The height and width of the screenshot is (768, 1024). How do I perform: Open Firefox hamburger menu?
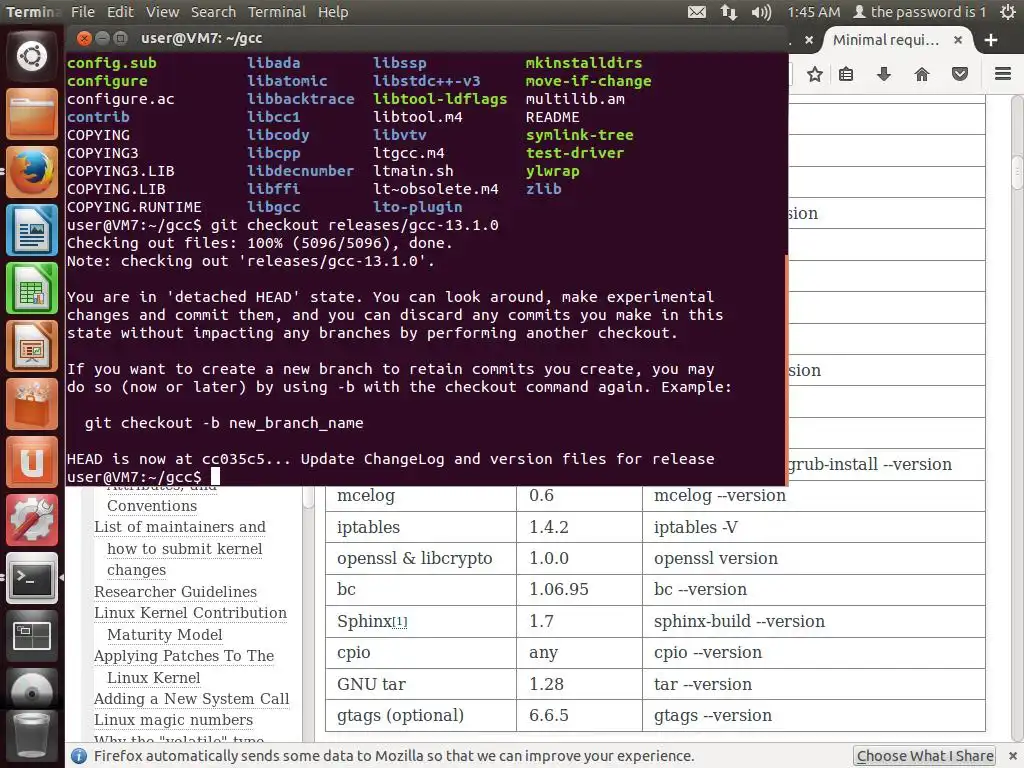[1003, 74]
